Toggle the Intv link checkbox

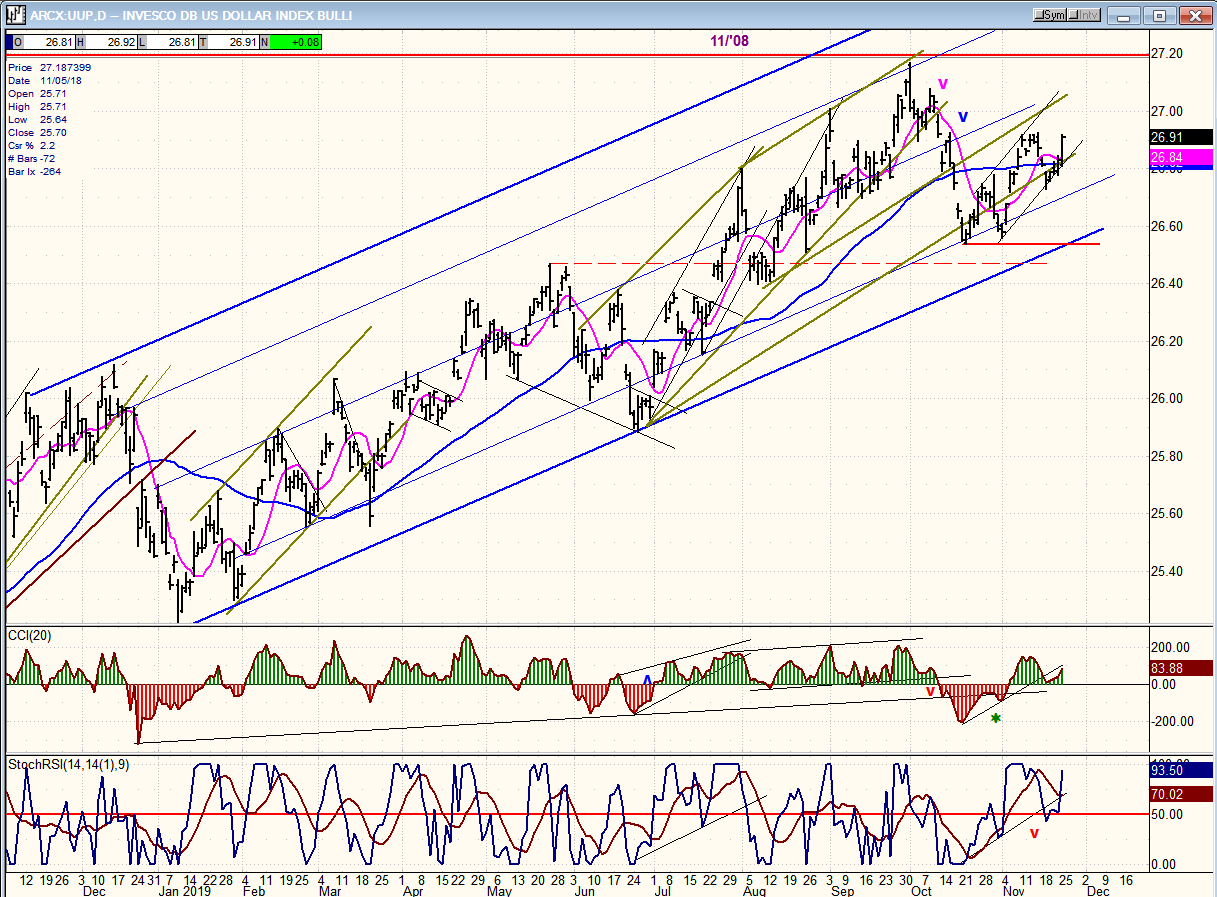pyautogui.click(x=1086, y=15)
